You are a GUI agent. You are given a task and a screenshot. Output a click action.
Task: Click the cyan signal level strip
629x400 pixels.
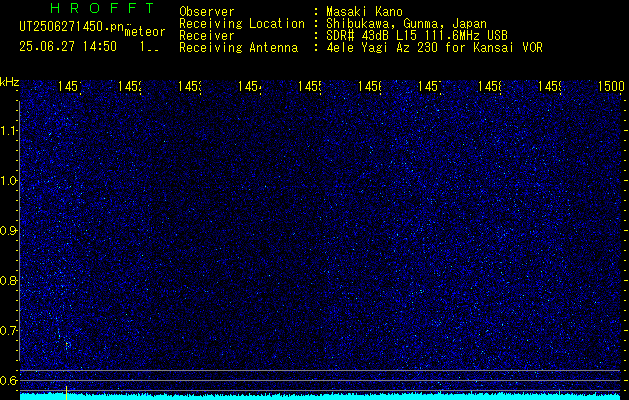tap(321, 396)
